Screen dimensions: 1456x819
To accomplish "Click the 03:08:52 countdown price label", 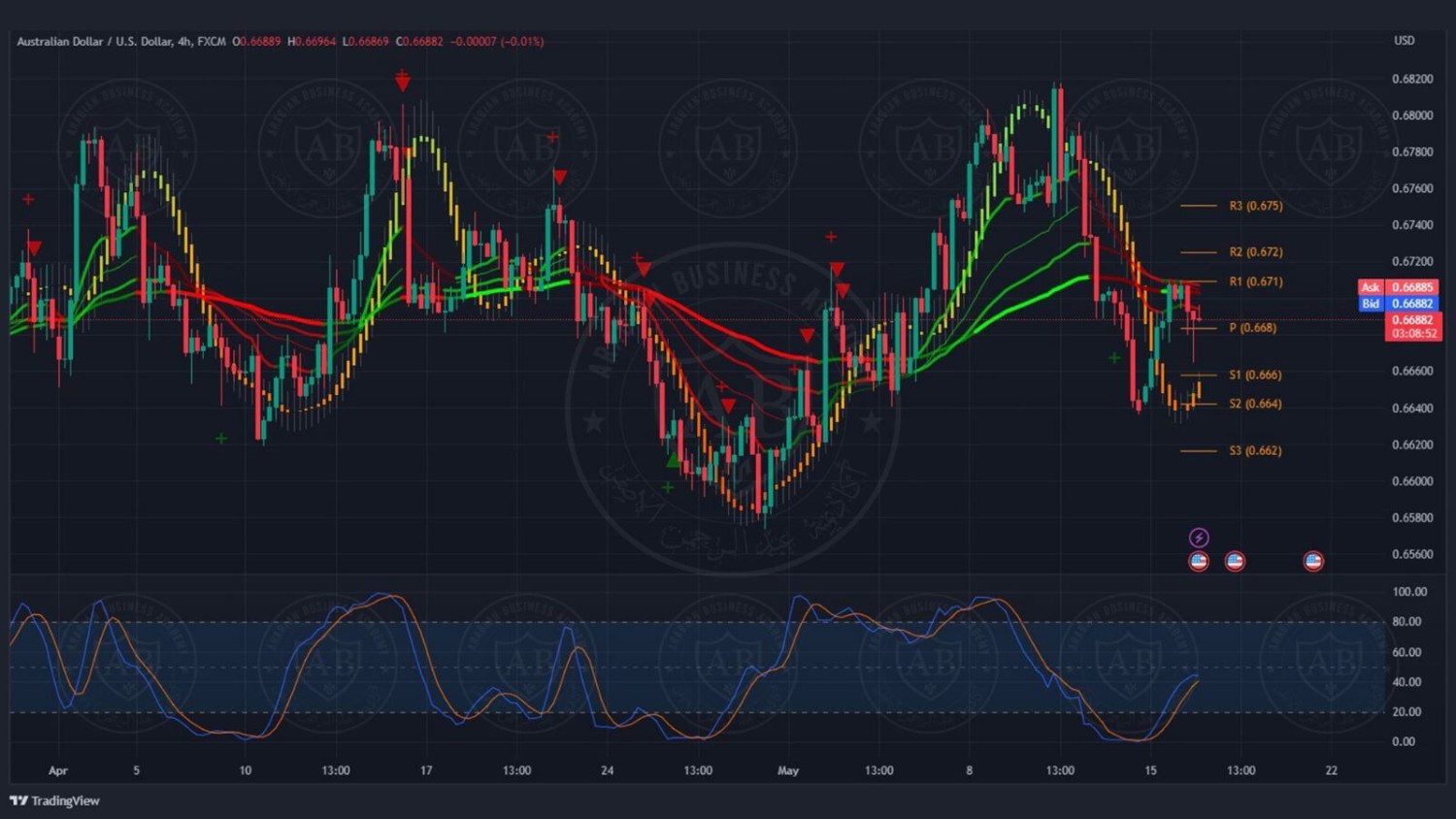I will click(1413, 334).
